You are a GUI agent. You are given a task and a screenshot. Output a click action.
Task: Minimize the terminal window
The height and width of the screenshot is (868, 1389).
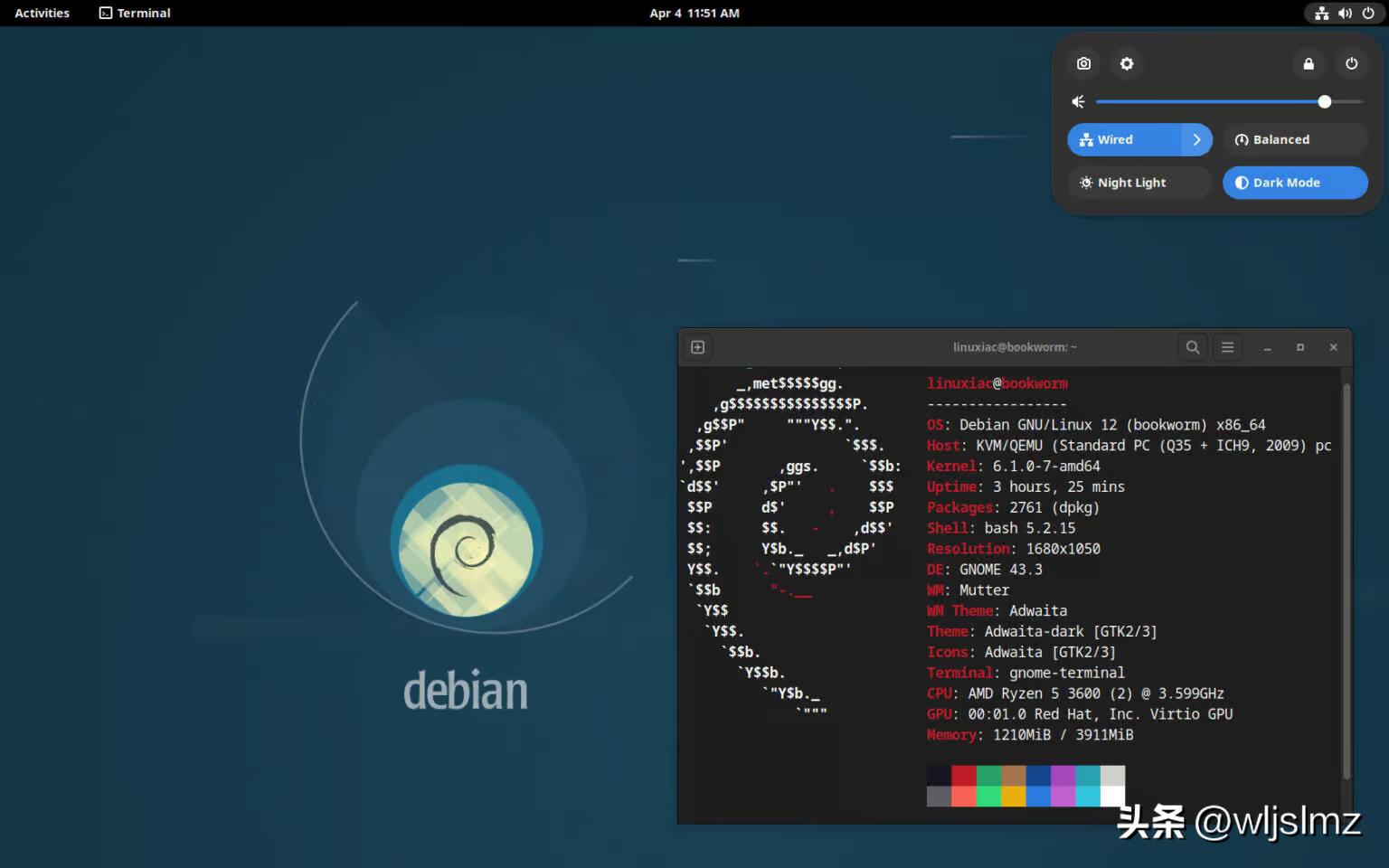1268,347
